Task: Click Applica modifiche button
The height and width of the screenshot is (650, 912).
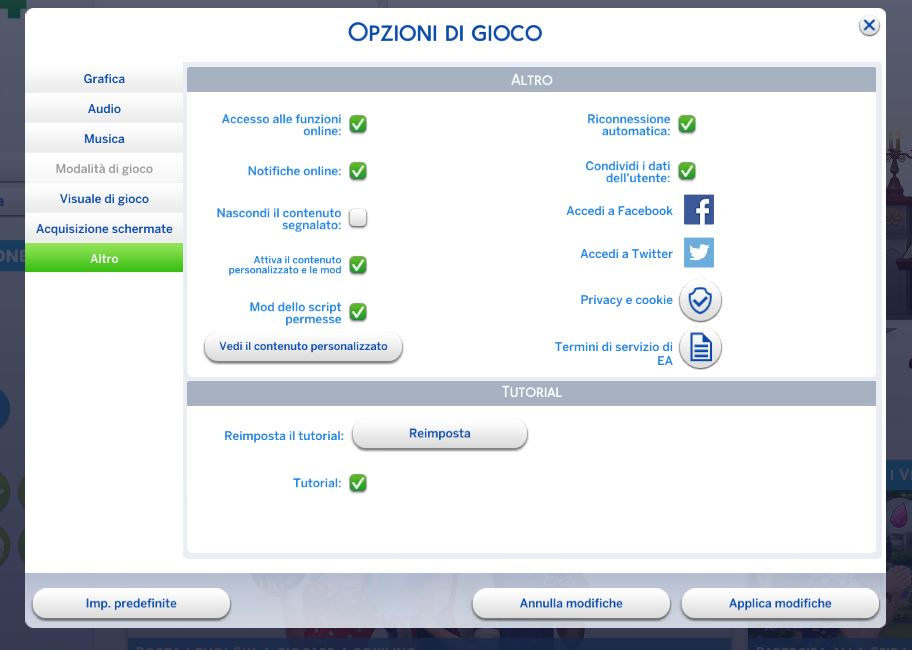Action: pyautogui.click(x=779, y=604)
